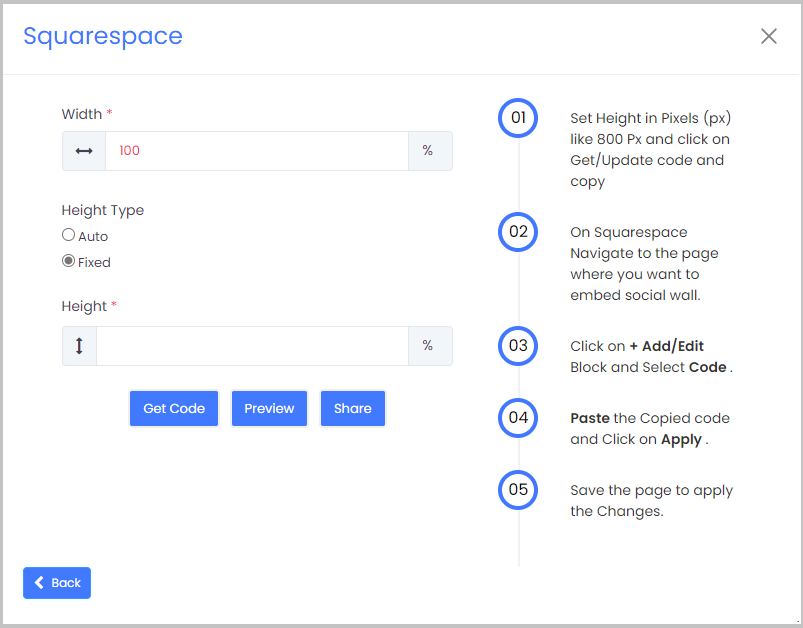Click the Width field label

(87, 114)
